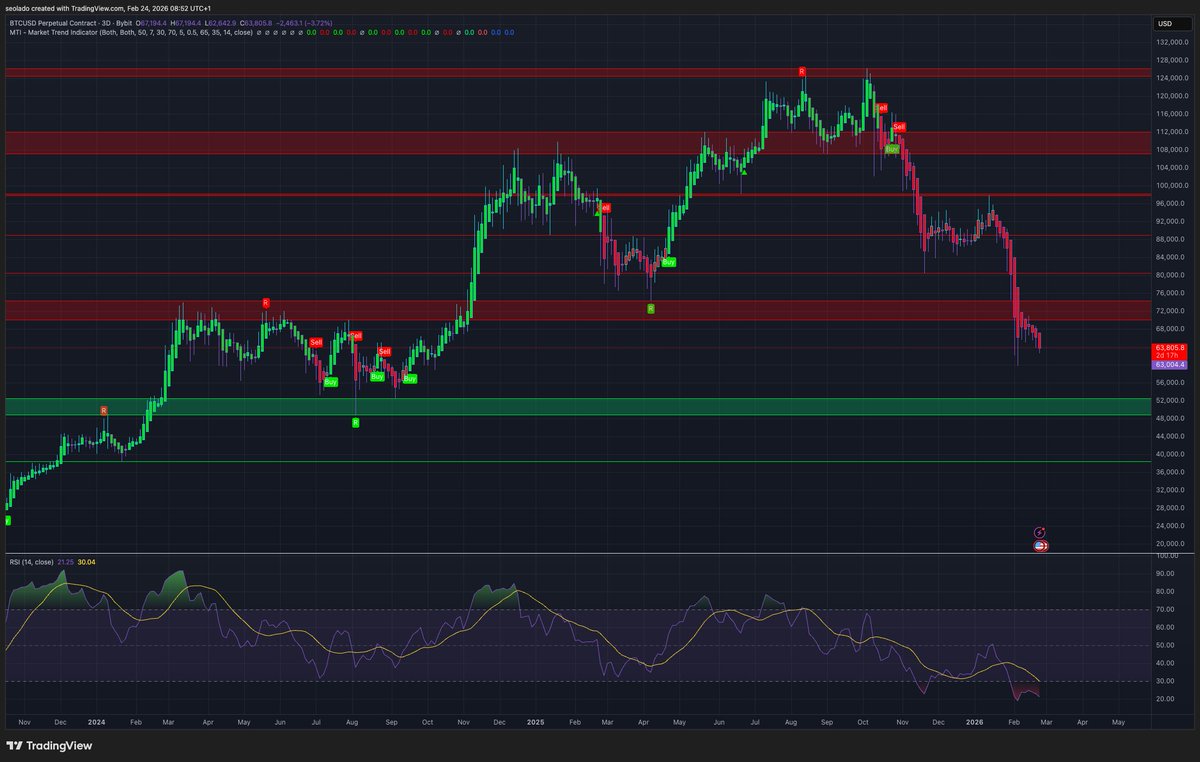This screenshot has height=762, width=1200.
Task: Click the green R marker below the August 2024 low
Action: coord(355,423)
